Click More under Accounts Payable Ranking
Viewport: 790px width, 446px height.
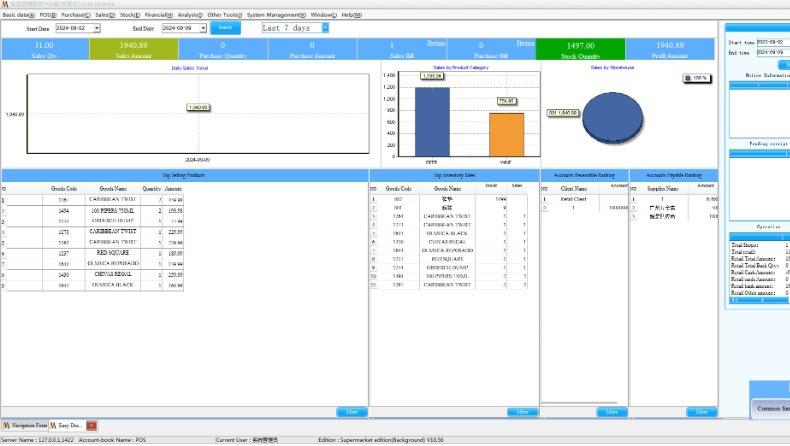(x=701, y=412)
